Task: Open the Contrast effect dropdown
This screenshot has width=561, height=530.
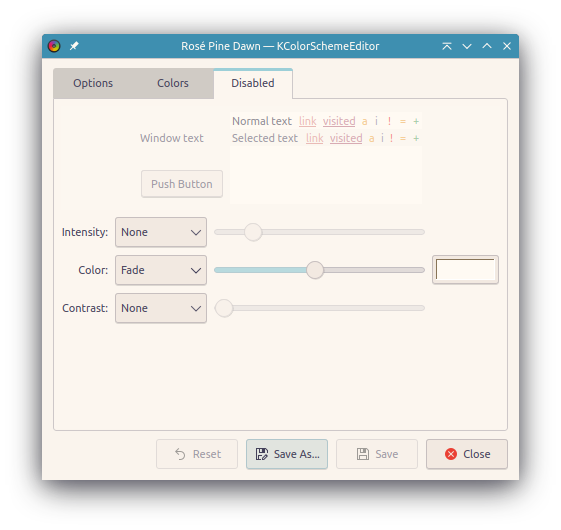Action: pos(161,308)
